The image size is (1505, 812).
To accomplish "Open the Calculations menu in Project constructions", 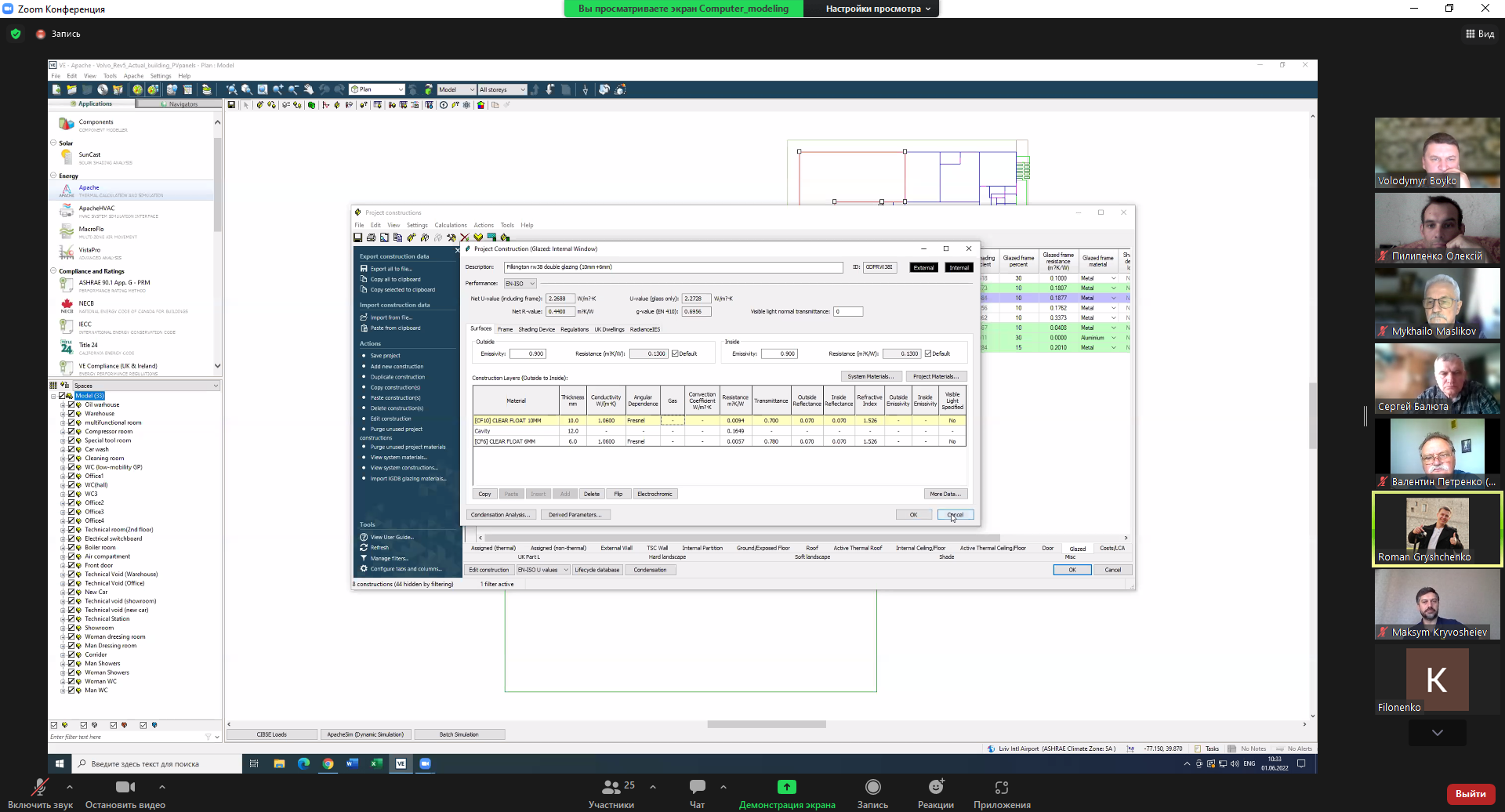I will point(450,225).
